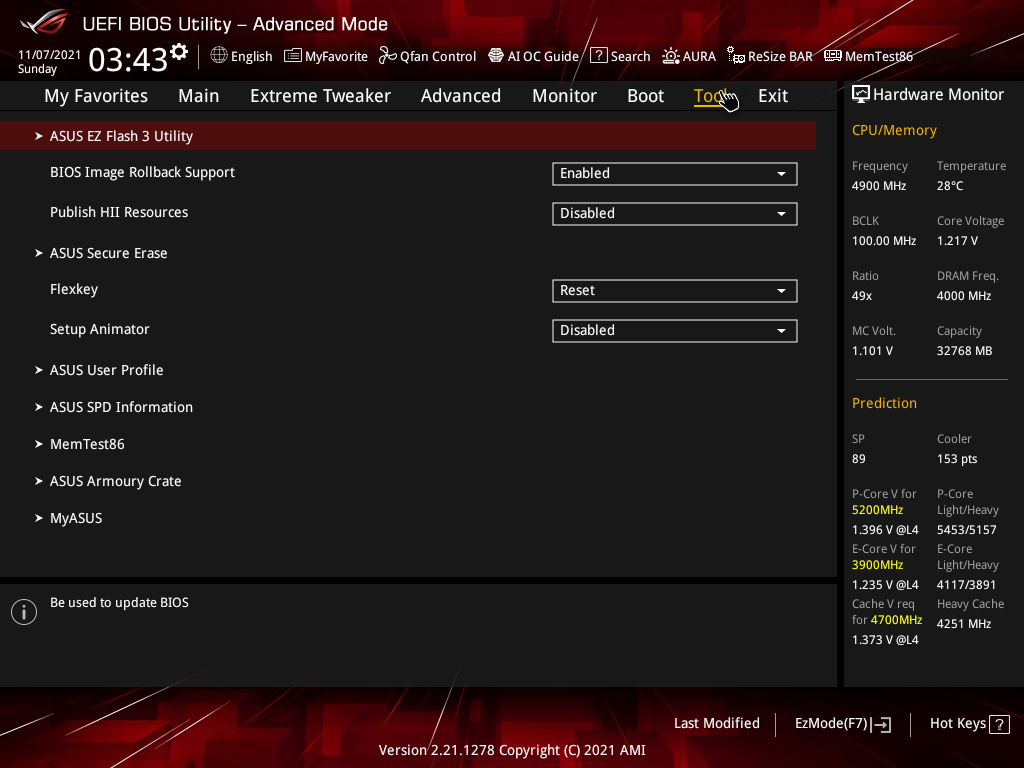Click the Last Modified button
Image resolution: width=1024 pixels, height=768 pixels.
(x=716, y=724)
